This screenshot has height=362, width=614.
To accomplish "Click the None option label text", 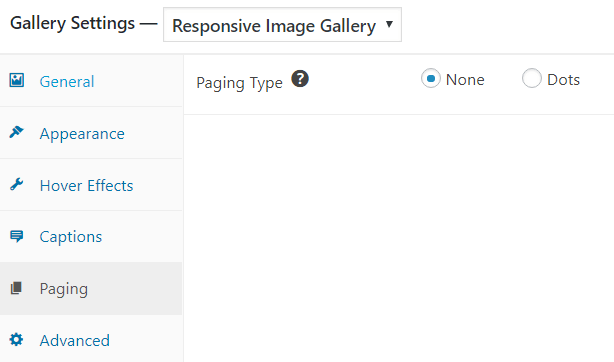I will tap(465, 80).
